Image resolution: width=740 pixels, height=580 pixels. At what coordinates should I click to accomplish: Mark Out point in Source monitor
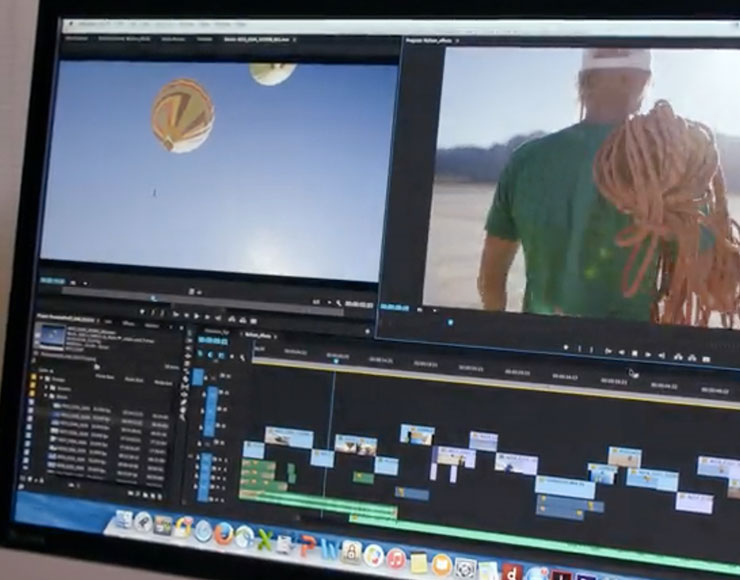tap(162, 313)
